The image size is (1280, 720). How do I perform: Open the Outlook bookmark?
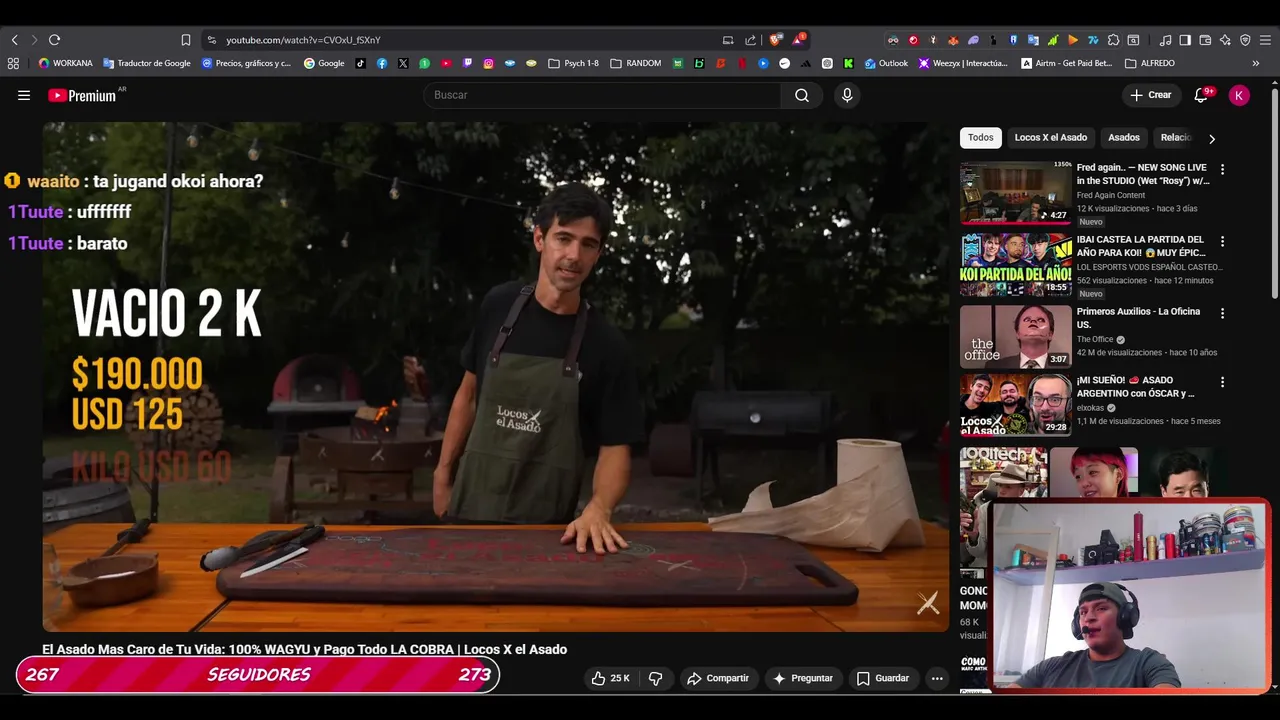tap(887, 63)
